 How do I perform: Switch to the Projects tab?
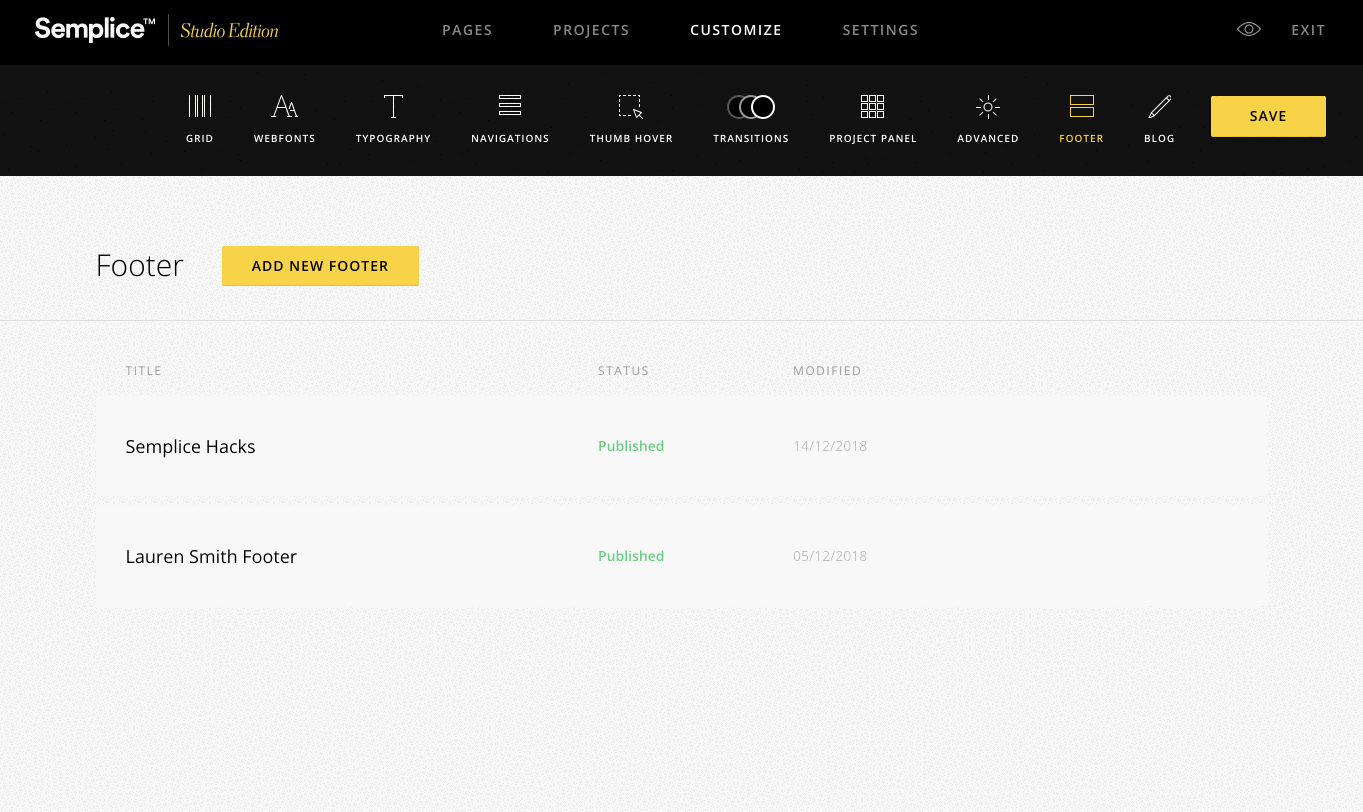pos(591,30)
